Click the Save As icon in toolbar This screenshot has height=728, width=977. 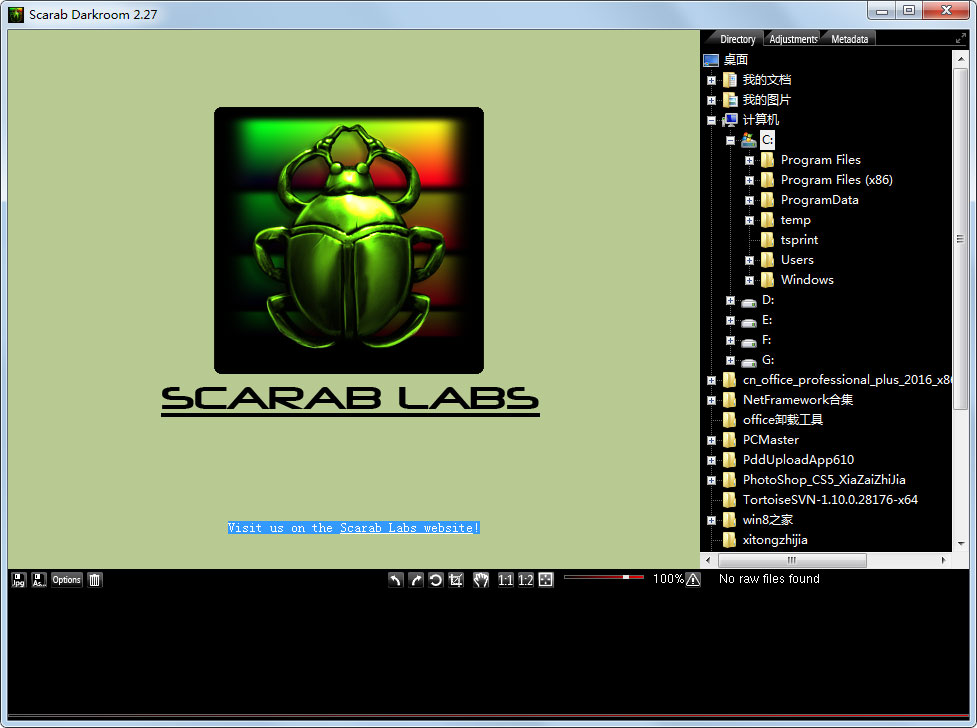tap(39, 580)
